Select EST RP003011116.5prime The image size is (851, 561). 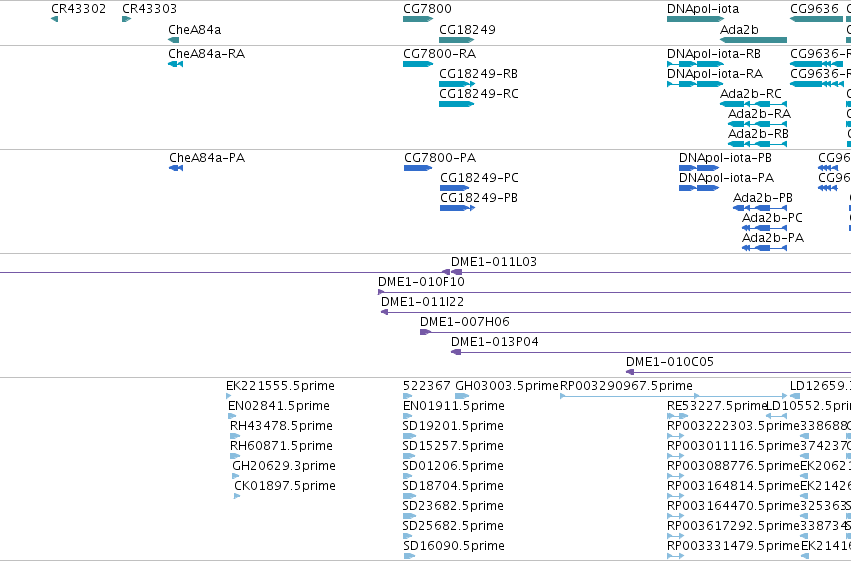click(675, 456)
